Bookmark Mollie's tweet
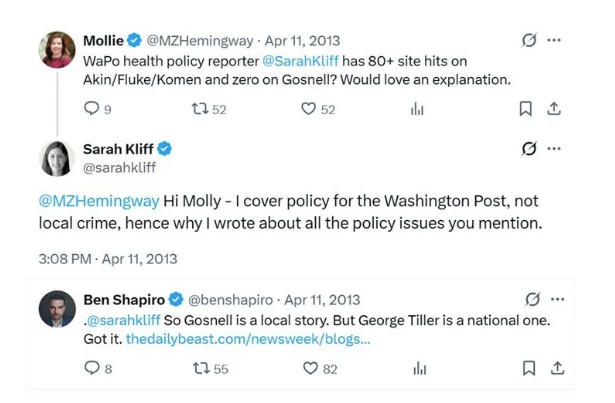615x403 pixels. click(x=526, y=109)
